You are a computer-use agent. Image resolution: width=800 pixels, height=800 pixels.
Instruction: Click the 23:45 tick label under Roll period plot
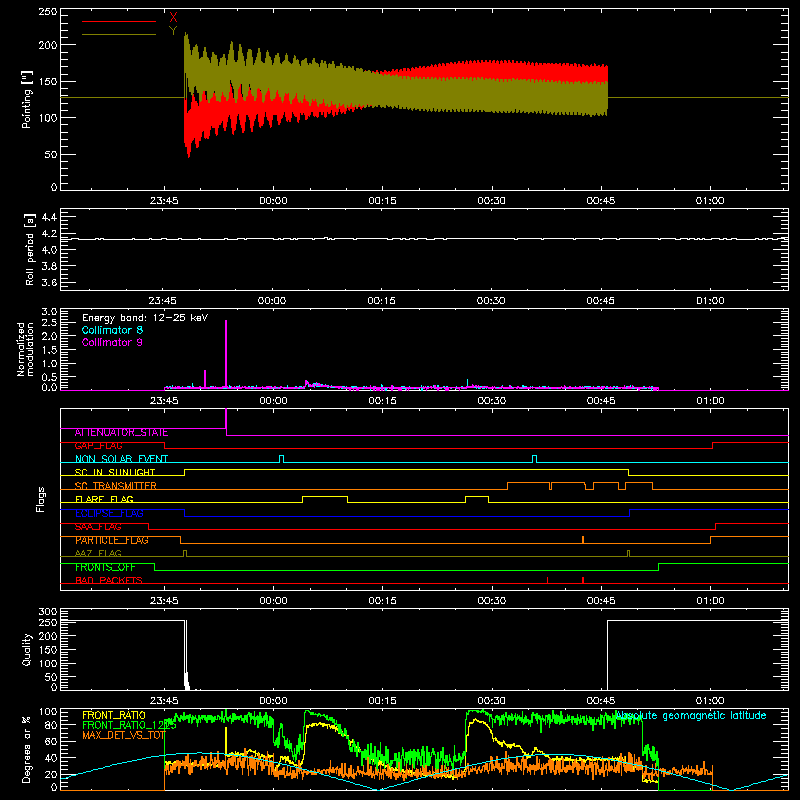coord(163,301)
